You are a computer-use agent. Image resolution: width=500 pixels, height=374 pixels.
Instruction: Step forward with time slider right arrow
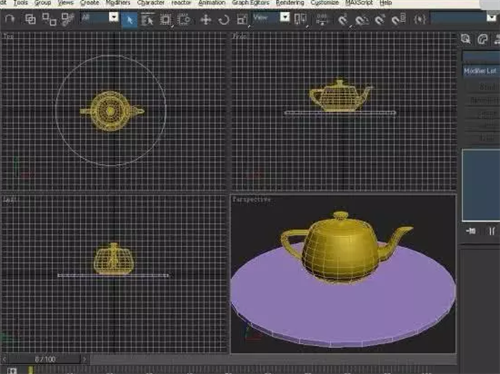85,359
